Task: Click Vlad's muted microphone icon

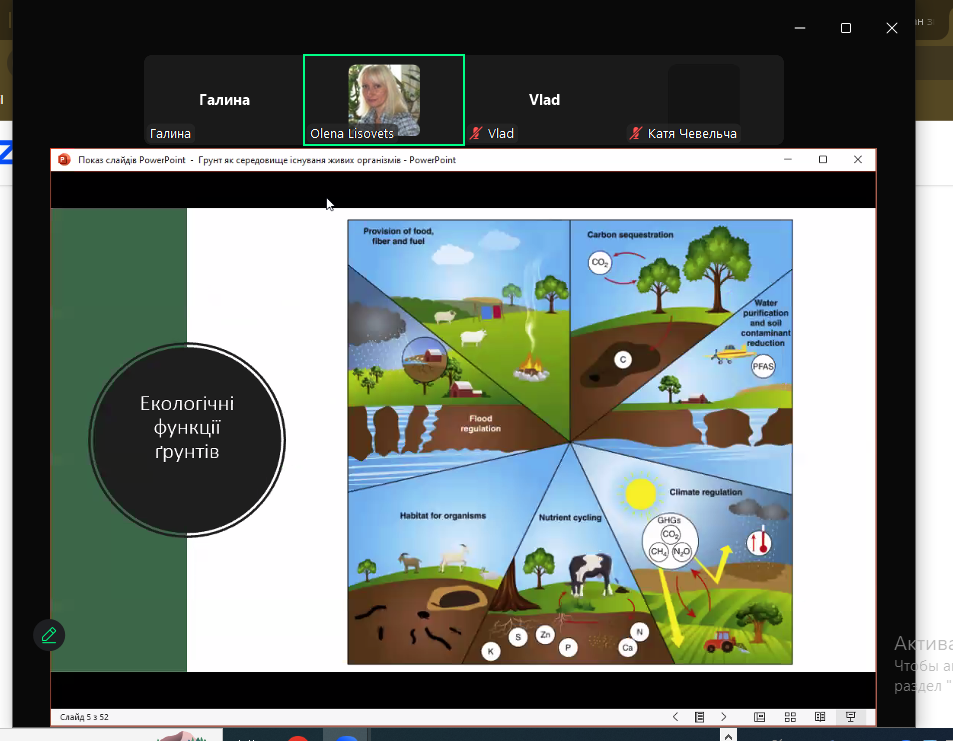Action: [477, 134]
